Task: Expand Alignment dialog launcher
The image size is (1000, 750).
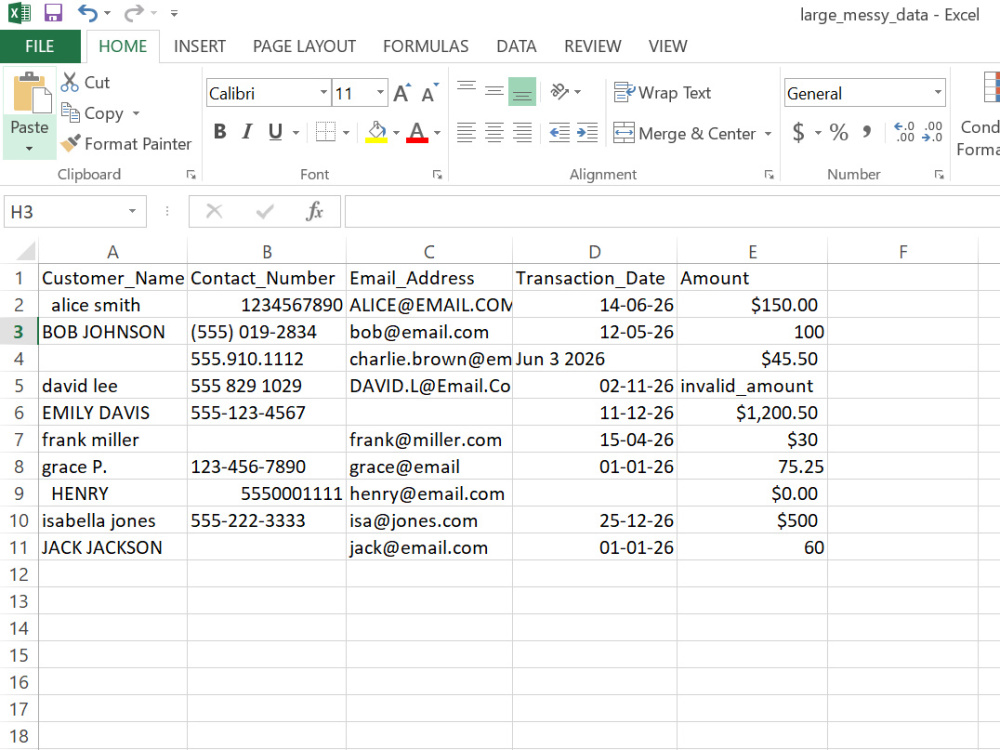Action: click(768, 175)
